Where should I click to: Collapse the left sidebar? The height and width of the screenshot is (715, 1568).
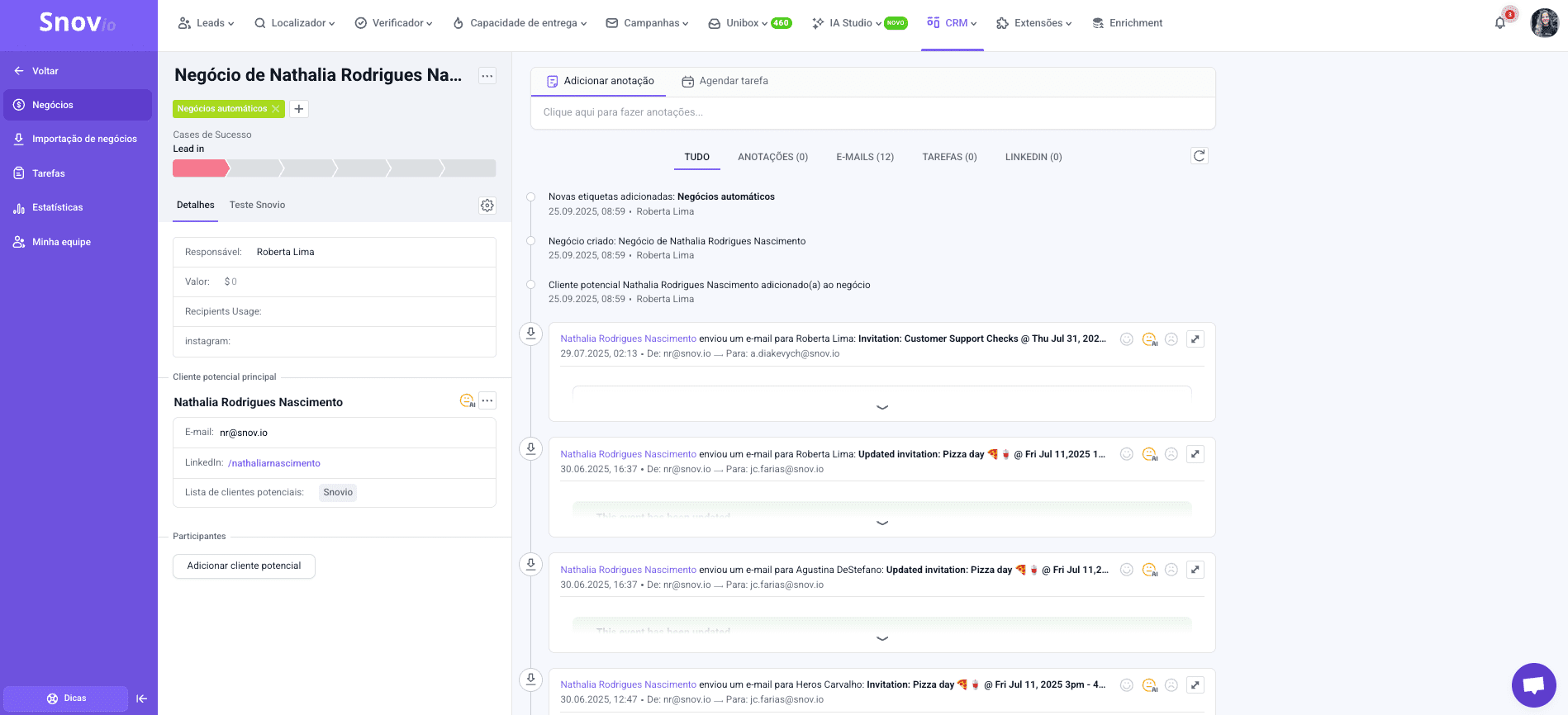point(142,698)
